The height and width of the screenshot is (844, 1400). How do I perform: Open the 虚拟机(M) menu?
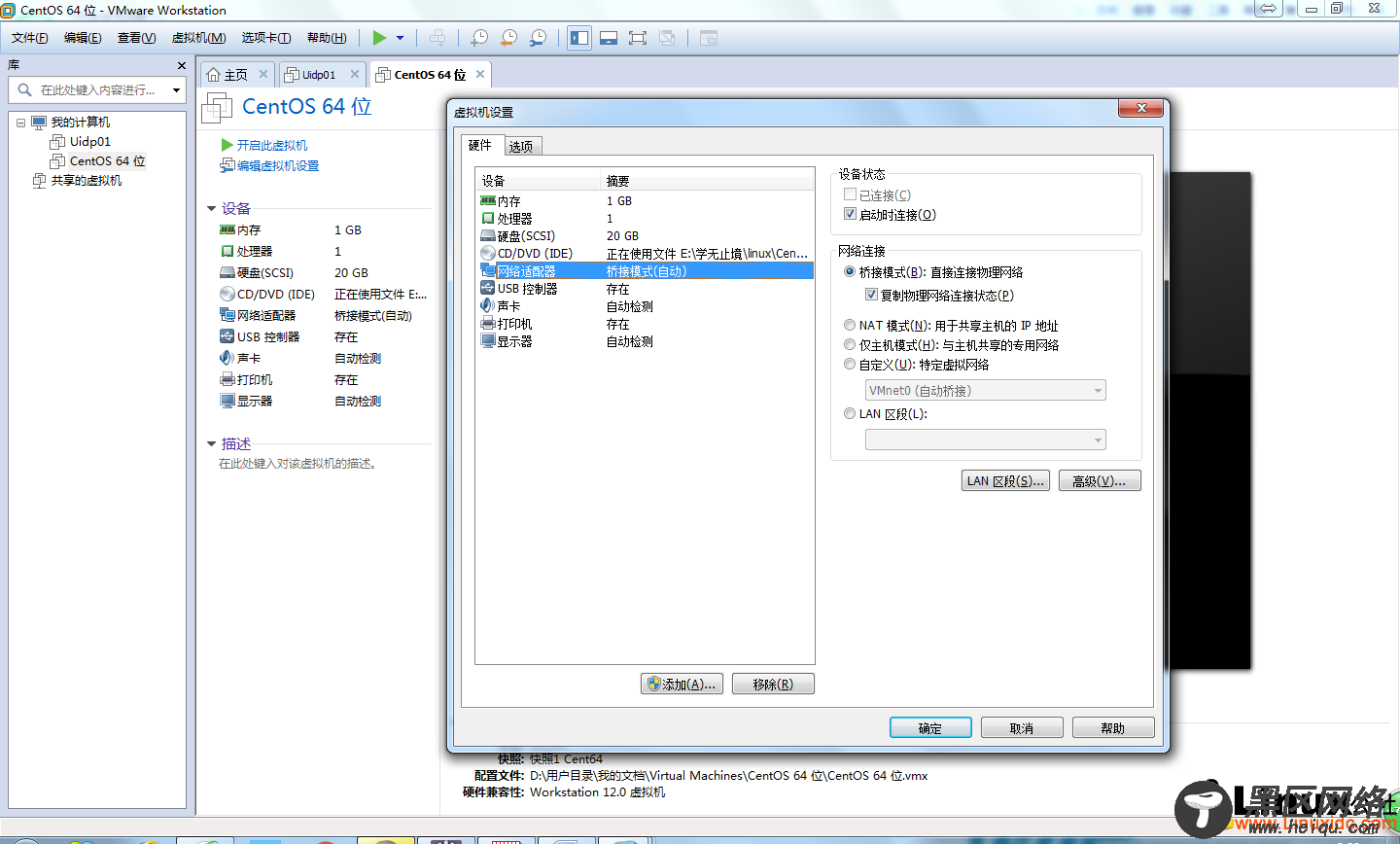point(198,38)
